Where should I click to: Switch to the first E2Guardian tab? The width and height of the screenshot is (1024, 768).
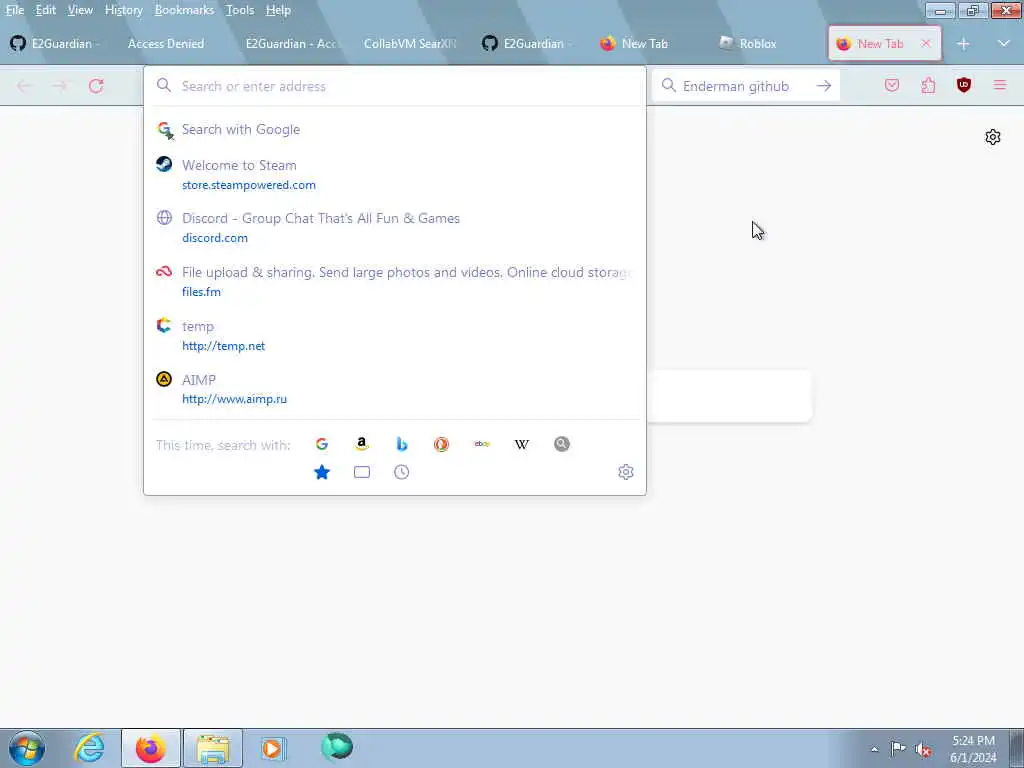(x=57, y=44)
